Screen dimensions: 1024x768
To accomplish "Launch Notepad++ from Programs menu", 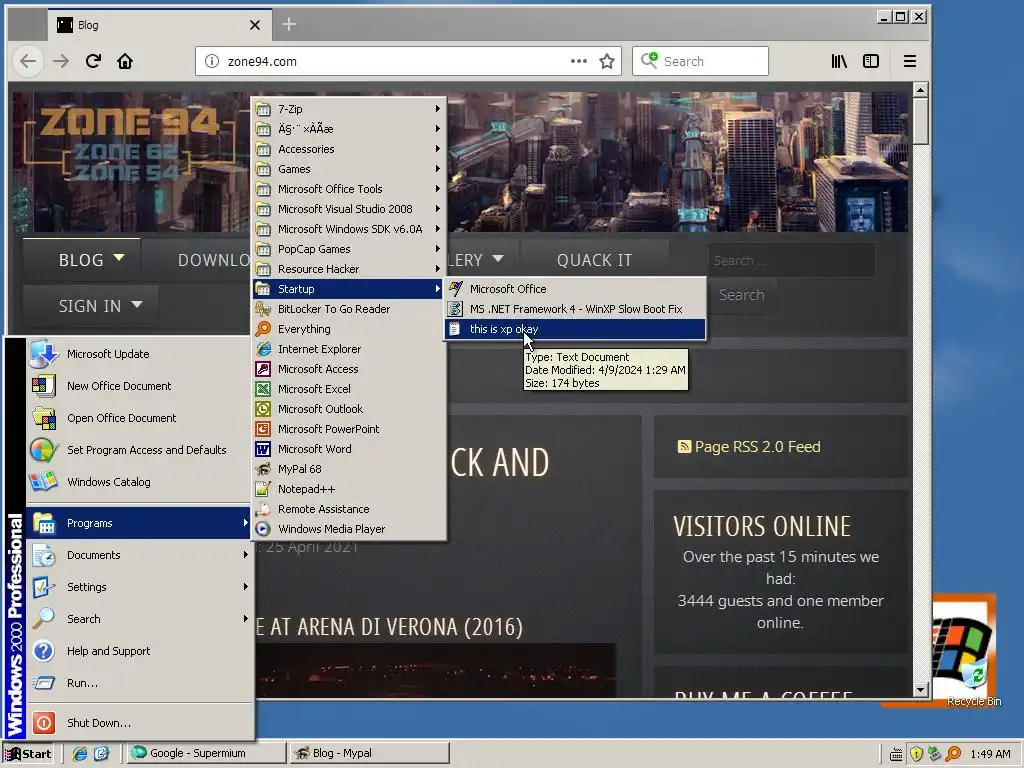I will tap(349, 489).
